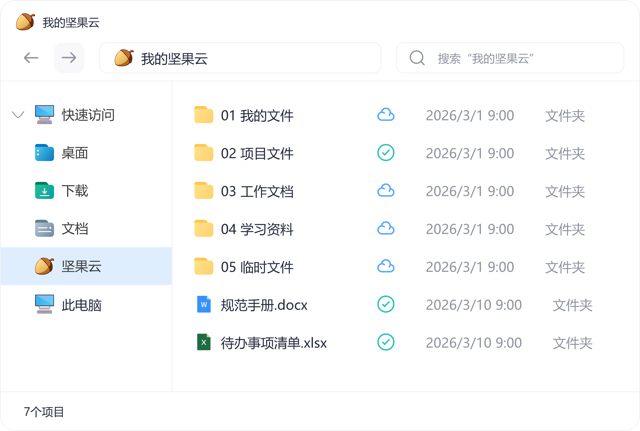The image size is (640, 431).
Task: Select 快速访问 in the sidebar
Action: [x=87, y=115]
